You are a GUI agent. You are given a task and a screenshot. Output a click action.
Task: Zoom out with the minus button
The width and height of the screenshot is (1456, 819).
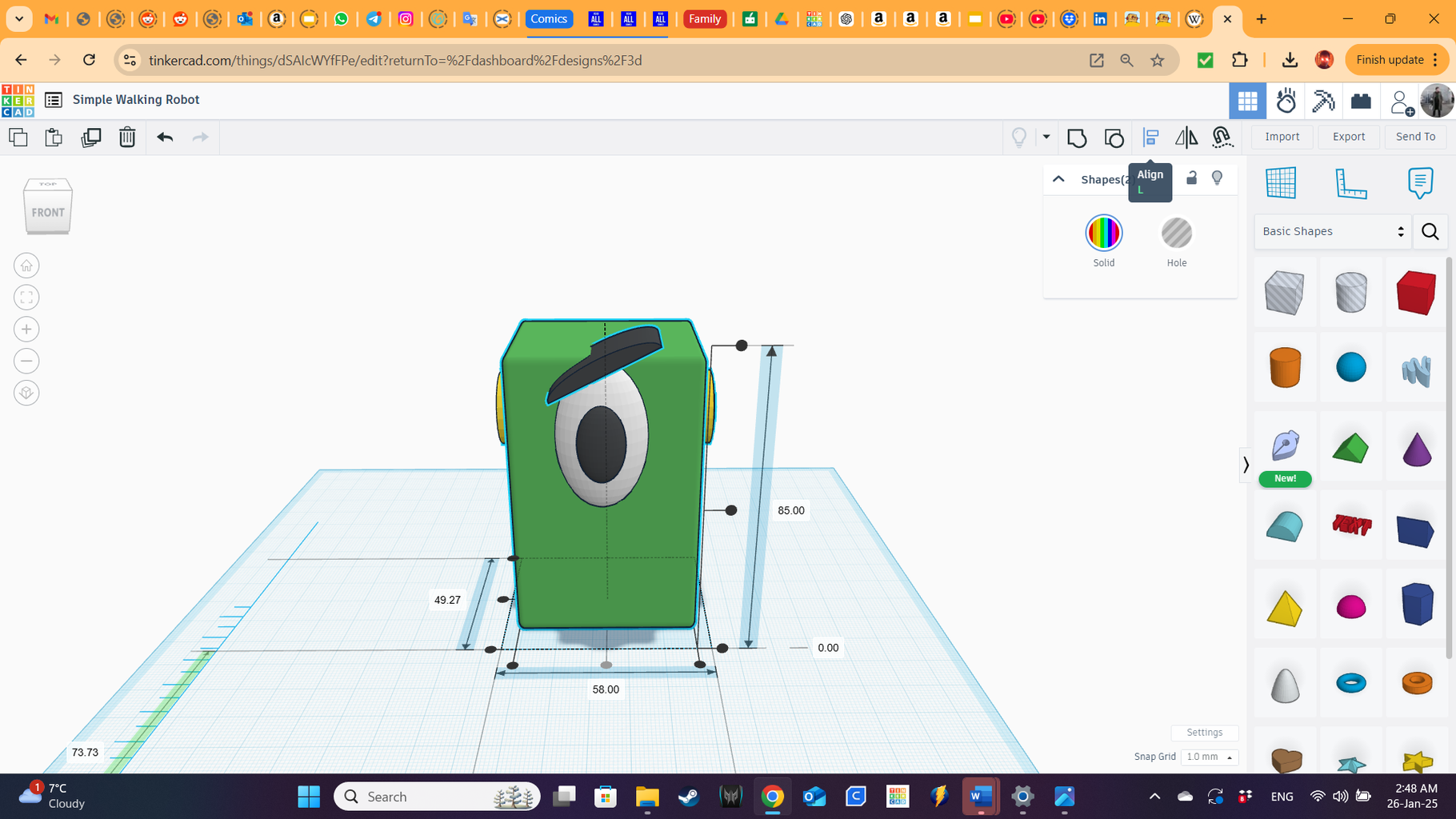(x=26, y=362)
